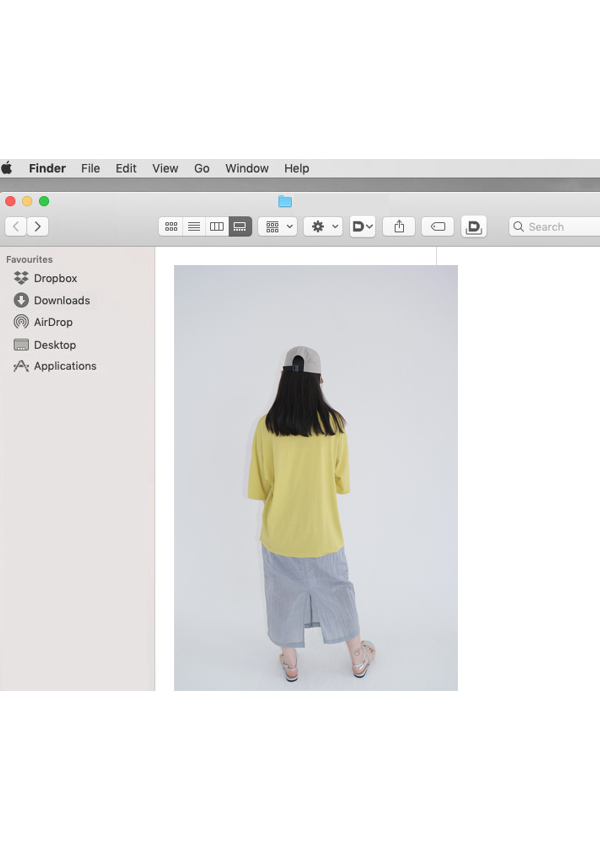Screen dimensions: 600x850
Task: Switch to icon view in toolbar
Action: (171, 227)
